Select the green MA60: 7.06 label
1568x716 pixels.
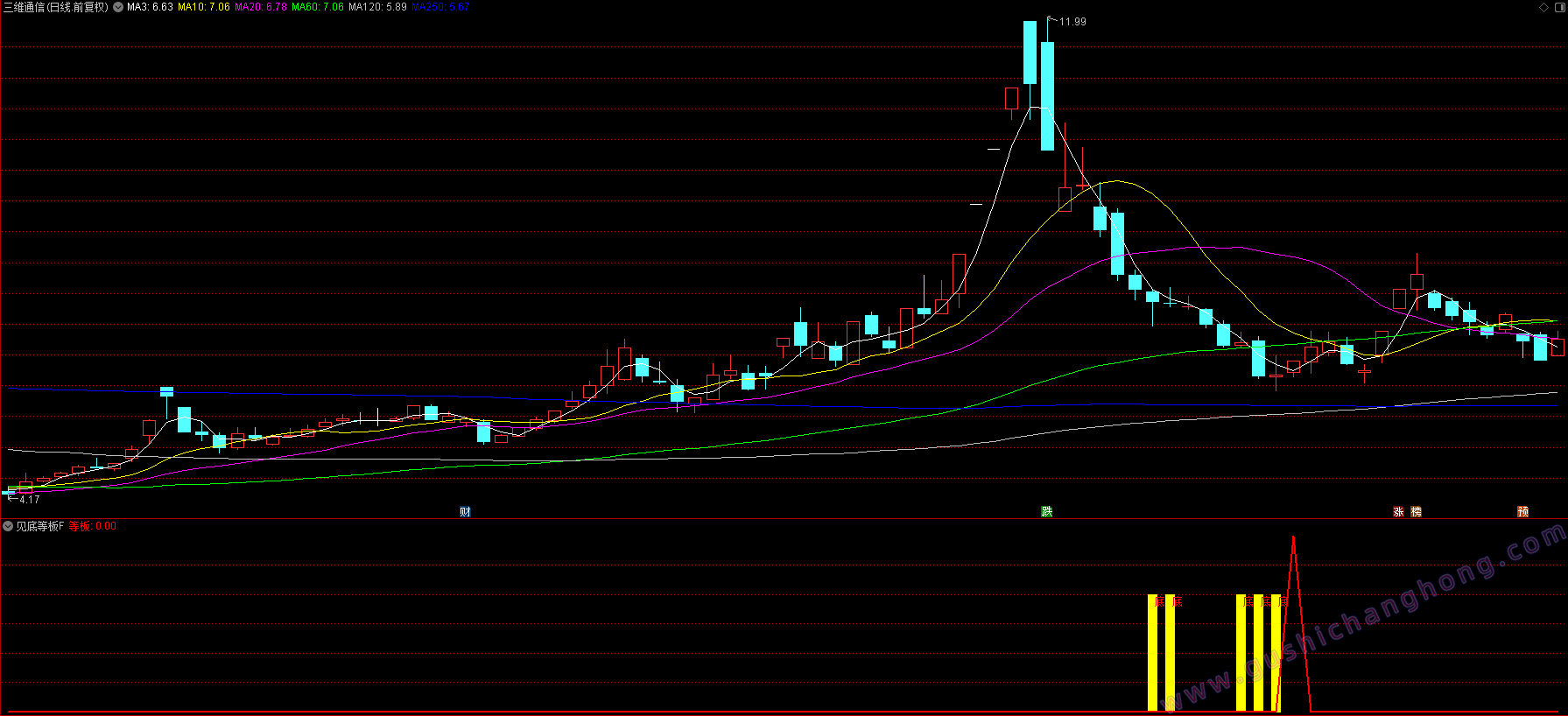pyautogui.click(x=318, y=7)
